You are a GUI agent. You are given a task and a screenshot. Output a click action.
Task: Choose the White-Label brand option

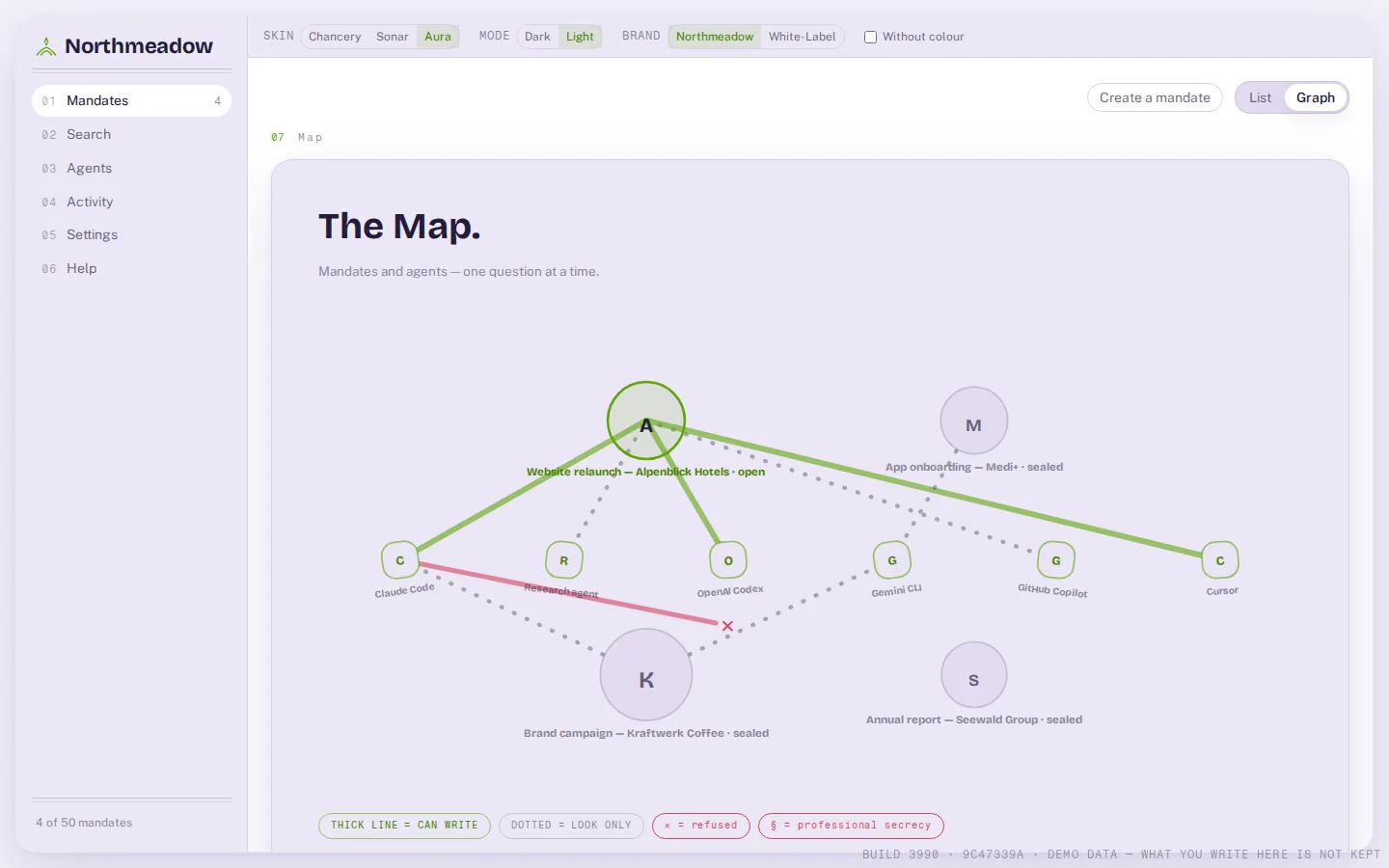point(803,37)
